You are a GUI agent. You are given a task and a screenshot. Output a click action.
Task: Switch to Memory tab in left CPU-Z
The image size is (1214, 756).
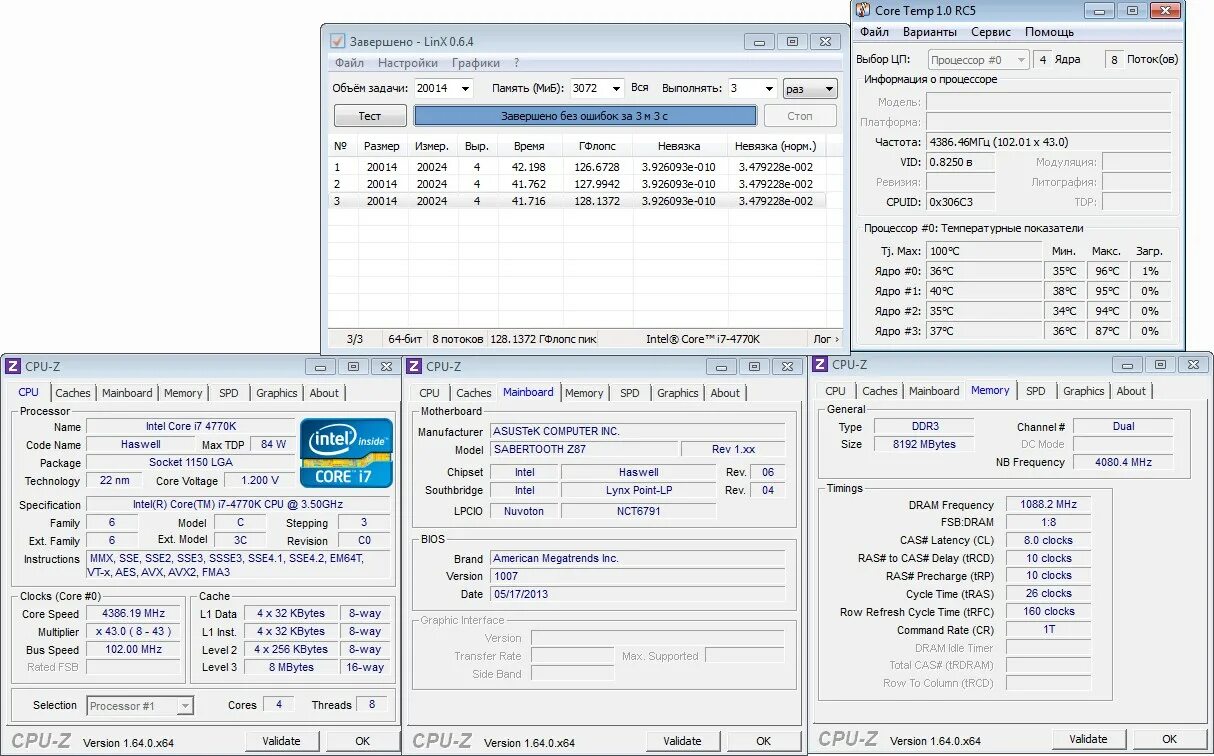tap(183, 393)
